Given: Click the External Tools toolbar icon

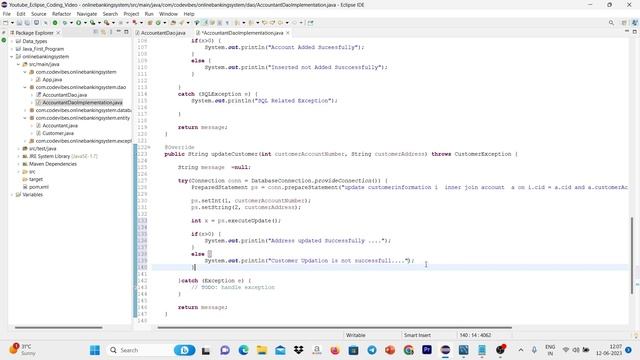Looking at the screenshot, I should [107, 23].
